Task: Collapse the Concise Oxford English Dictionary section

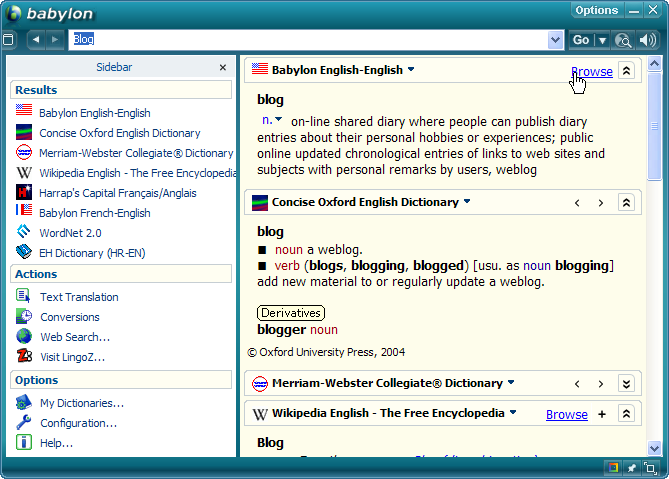Action: tap(626, 203)
